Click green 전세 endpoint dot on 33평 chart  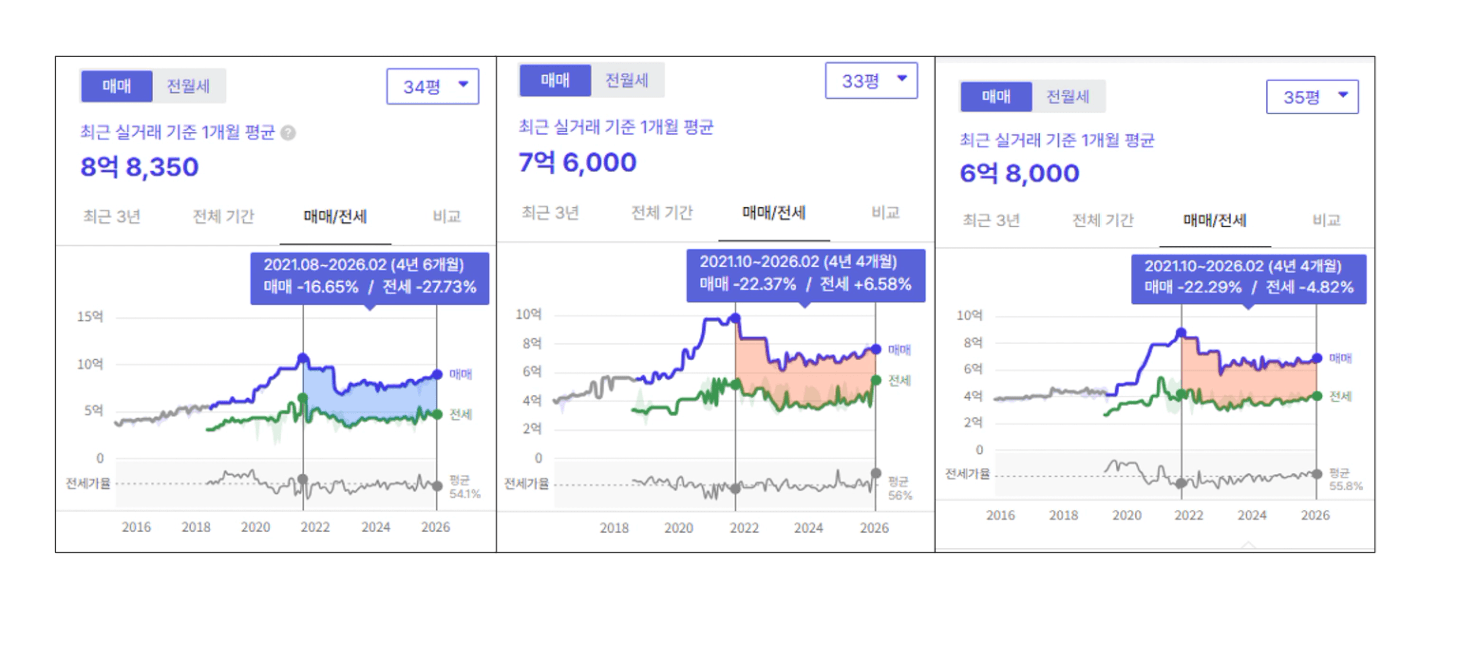(876, 380)
